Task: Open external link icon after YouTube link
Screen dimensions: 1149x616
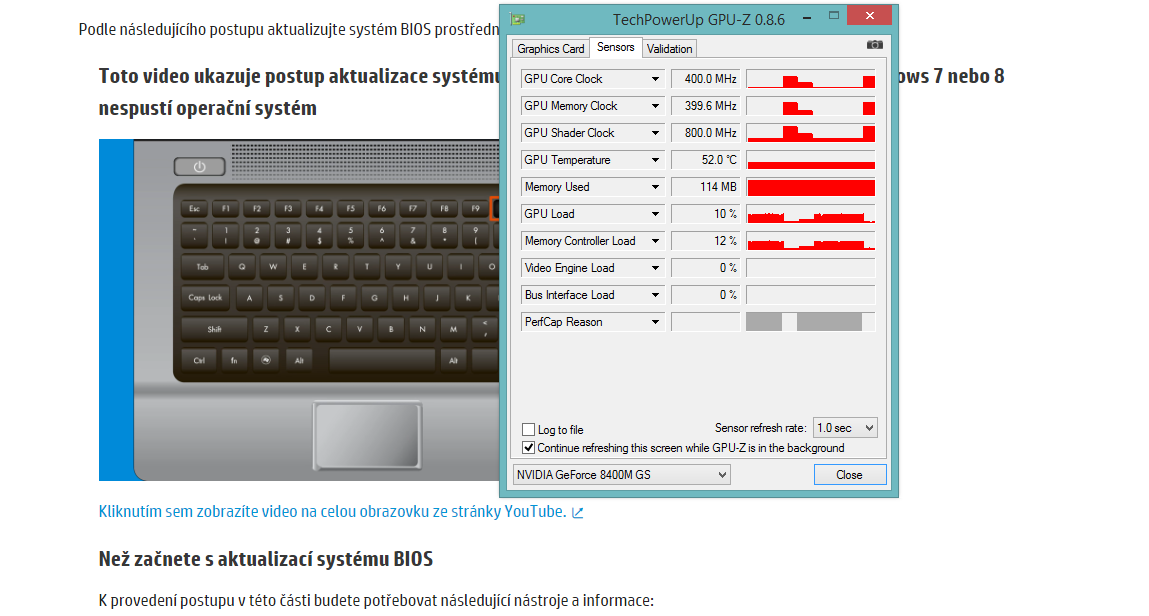Action: (577, 513)
